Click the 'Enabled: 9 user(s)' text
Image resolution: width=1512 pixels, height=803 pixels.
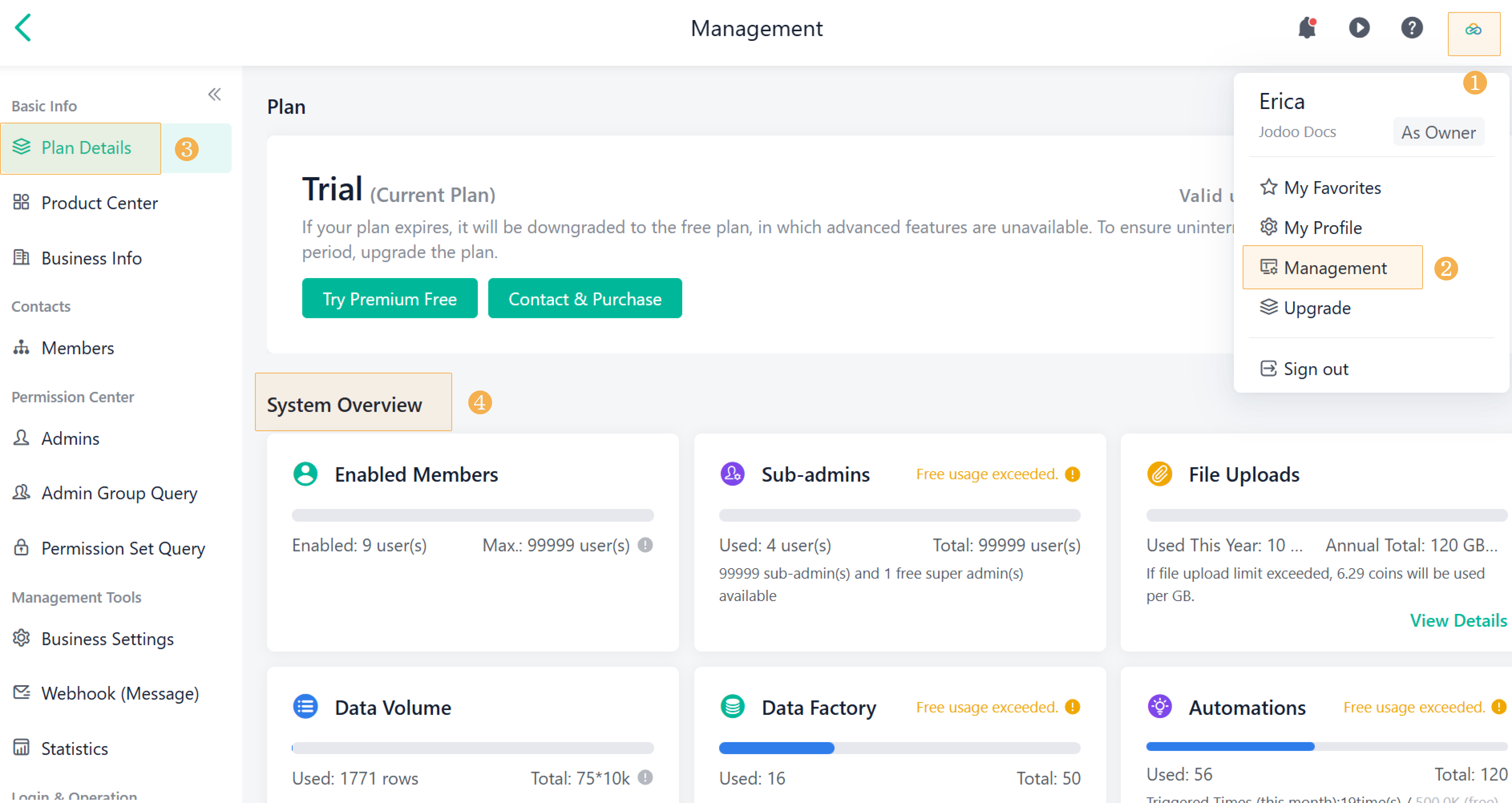point(359,546)
